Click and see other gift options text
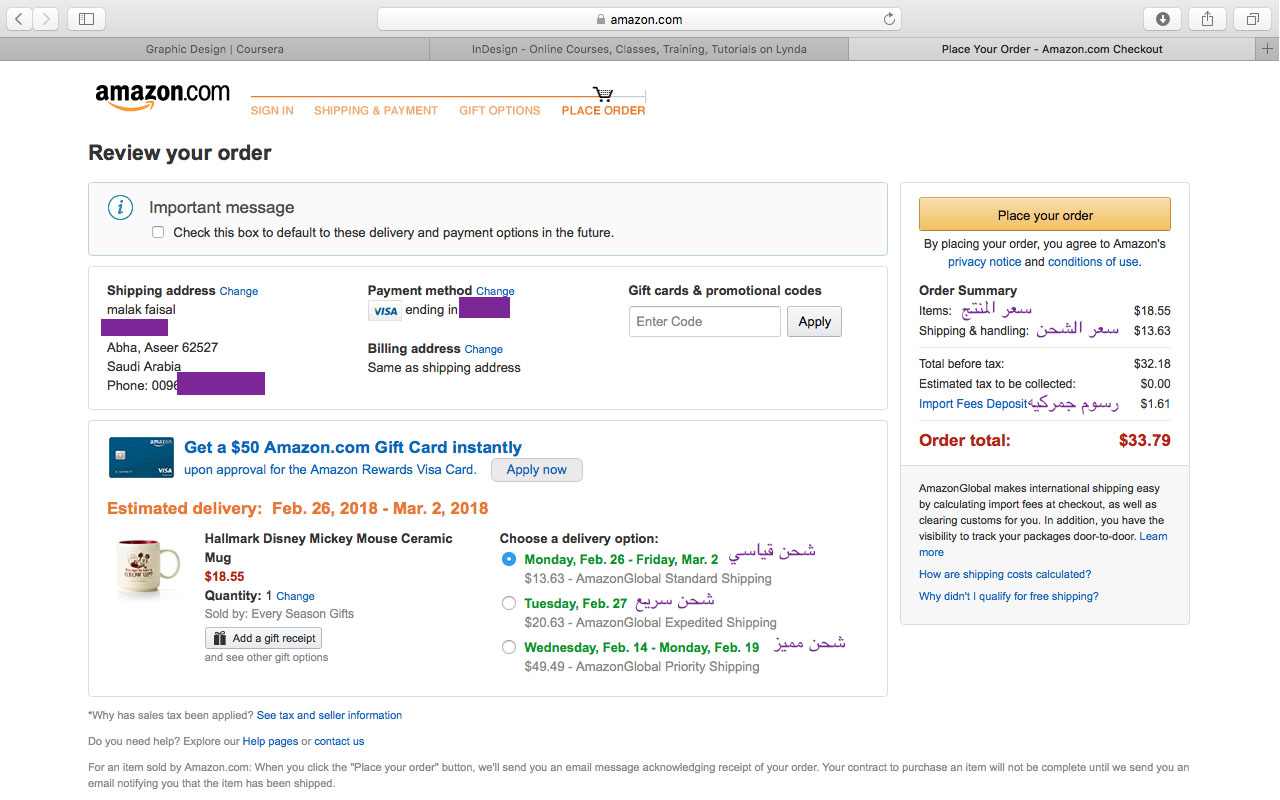The image size is (1280, 800). coord(266,658)
